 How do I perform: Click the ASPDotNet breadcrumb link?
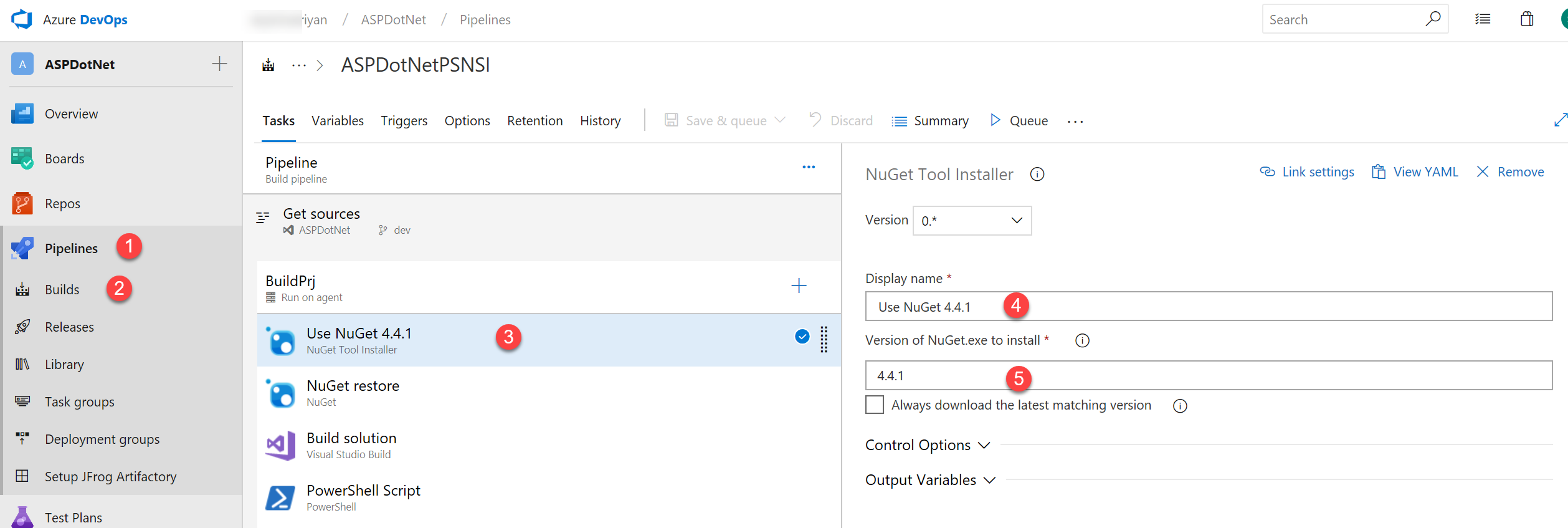point(394,20)
